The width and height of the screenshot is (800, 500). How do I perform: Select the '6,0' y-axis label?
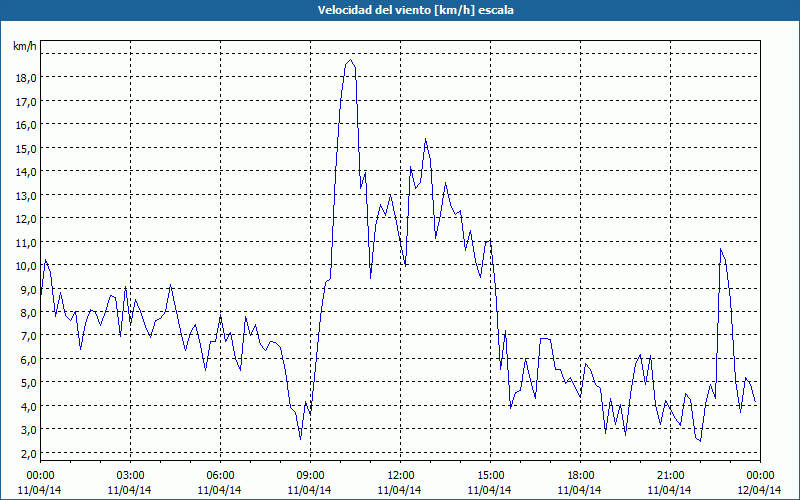(x=29, y=359)
